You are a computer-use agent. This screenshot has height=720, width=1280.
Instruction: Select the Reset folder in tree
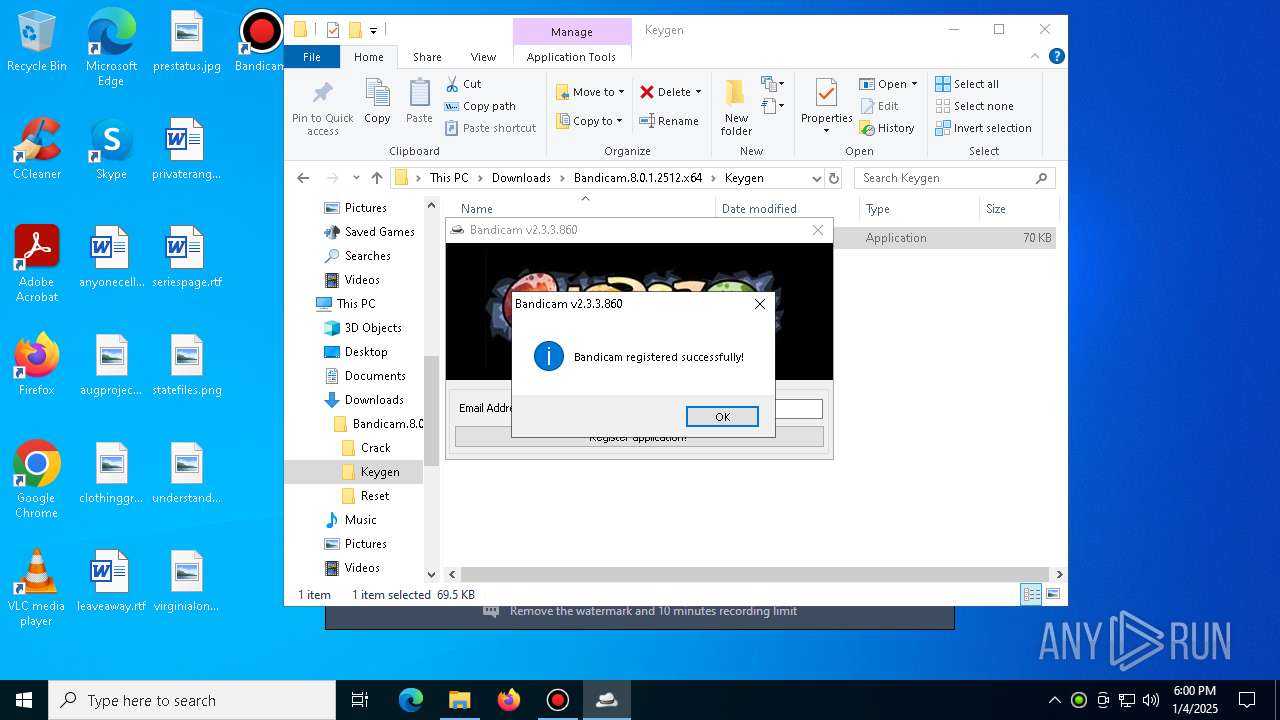[375, 496]
